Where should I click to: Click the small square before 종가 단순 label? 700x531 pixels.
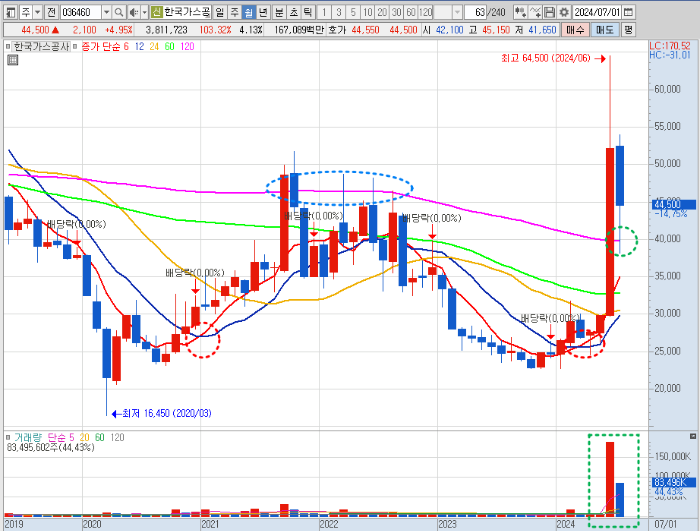click(x=75, y=46)
